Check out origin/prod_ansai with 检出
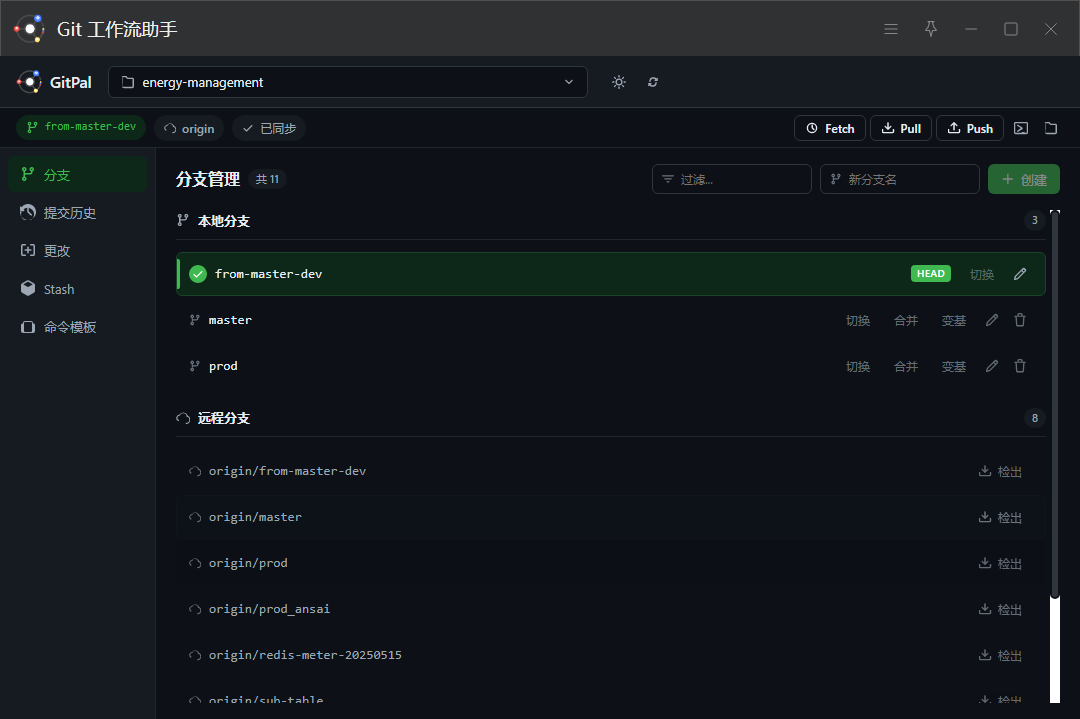1080x719 pixels. click(x=1000, y=610)
